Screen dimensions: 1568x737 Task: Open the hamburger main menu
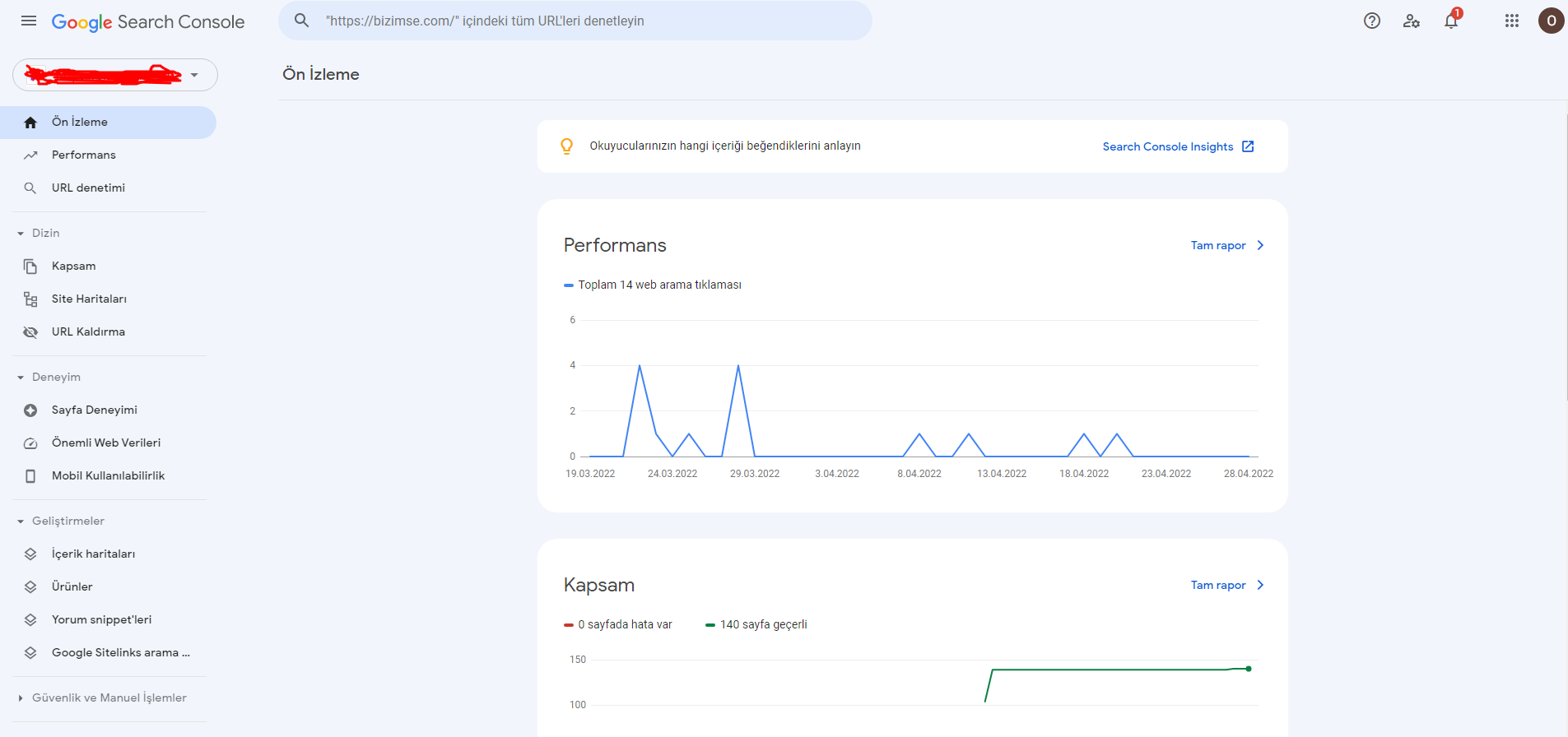(x=29, y=21)
